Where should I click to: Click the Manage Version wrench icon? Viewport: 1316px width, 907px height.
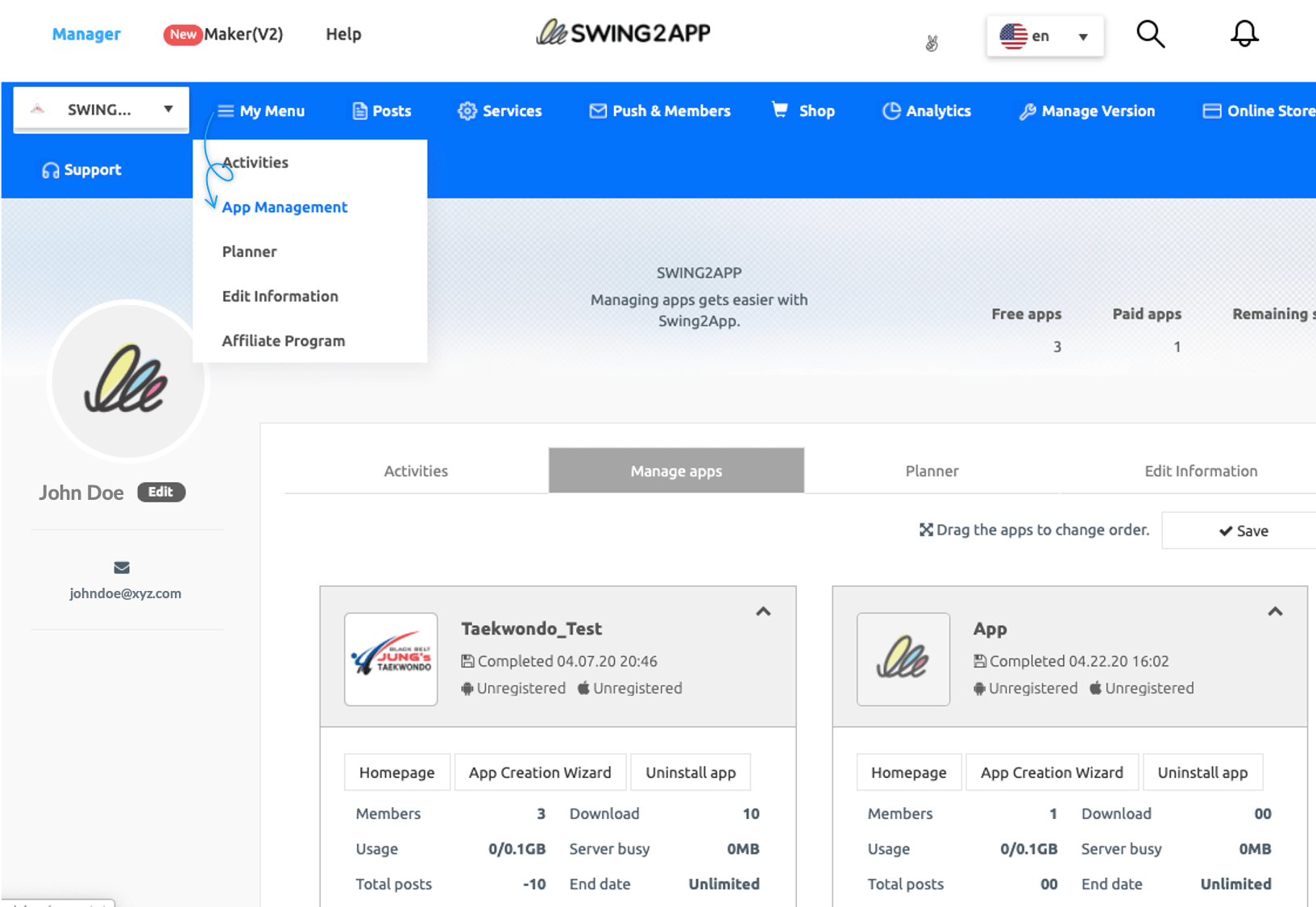(x=1027, y=111)
